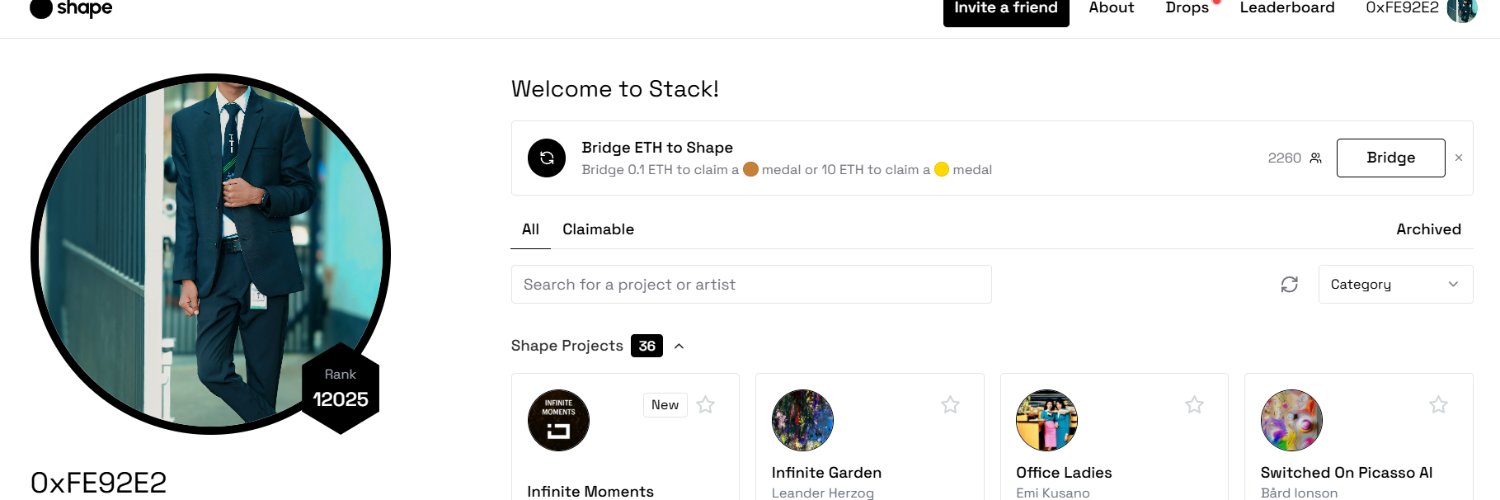Screen dimensions: 1500x500
Task: Click the Shape logo in header
Action: (x=71, y=8)
